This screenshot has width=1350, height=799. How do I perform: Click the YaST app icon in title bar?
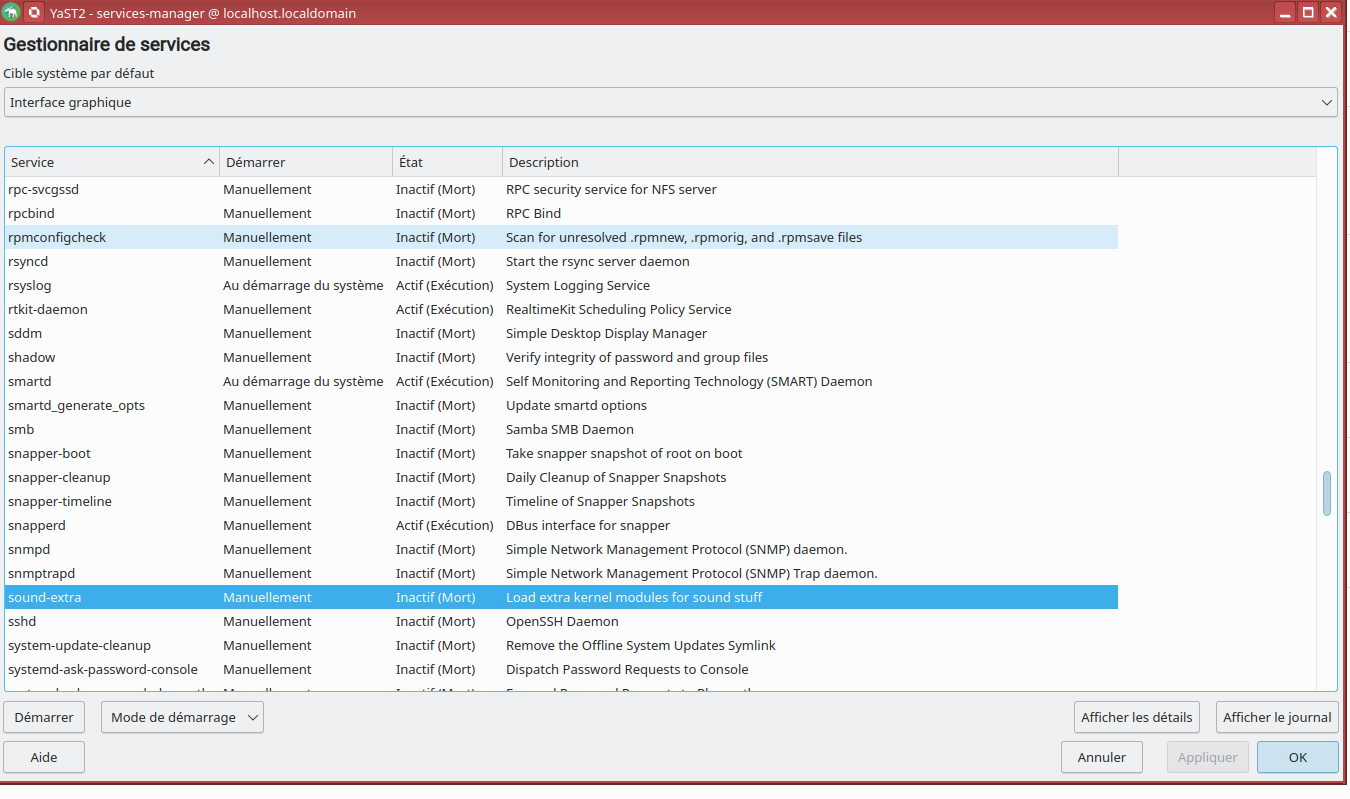[12, 13]
